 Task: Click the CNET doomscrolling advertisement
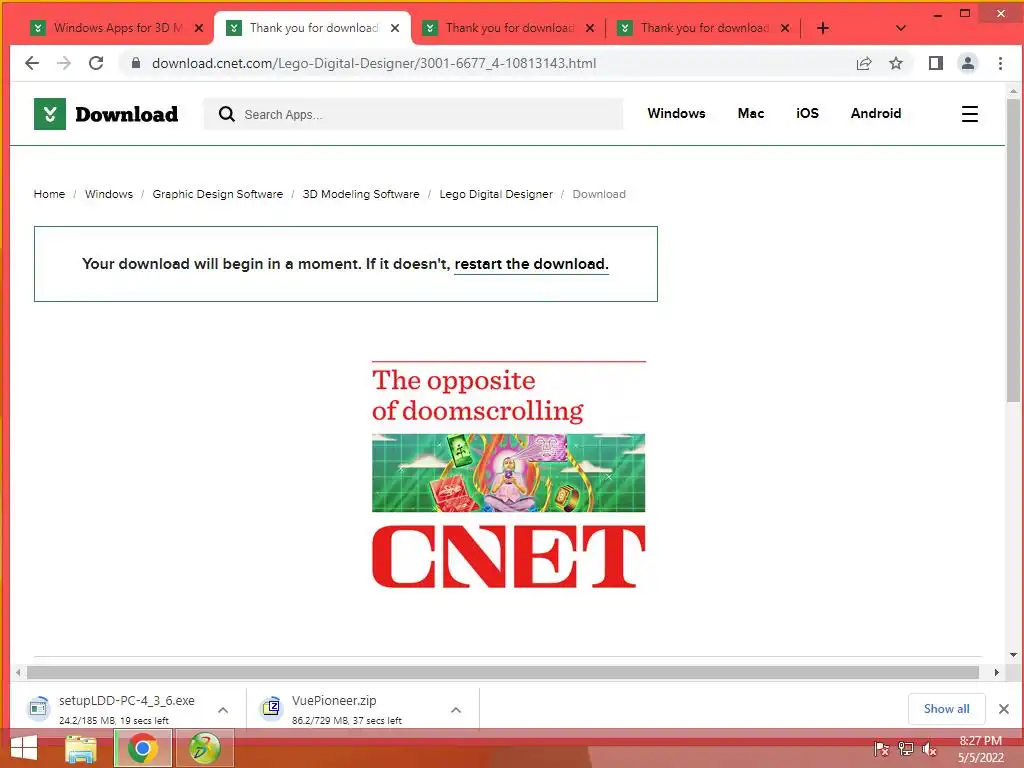509,475
